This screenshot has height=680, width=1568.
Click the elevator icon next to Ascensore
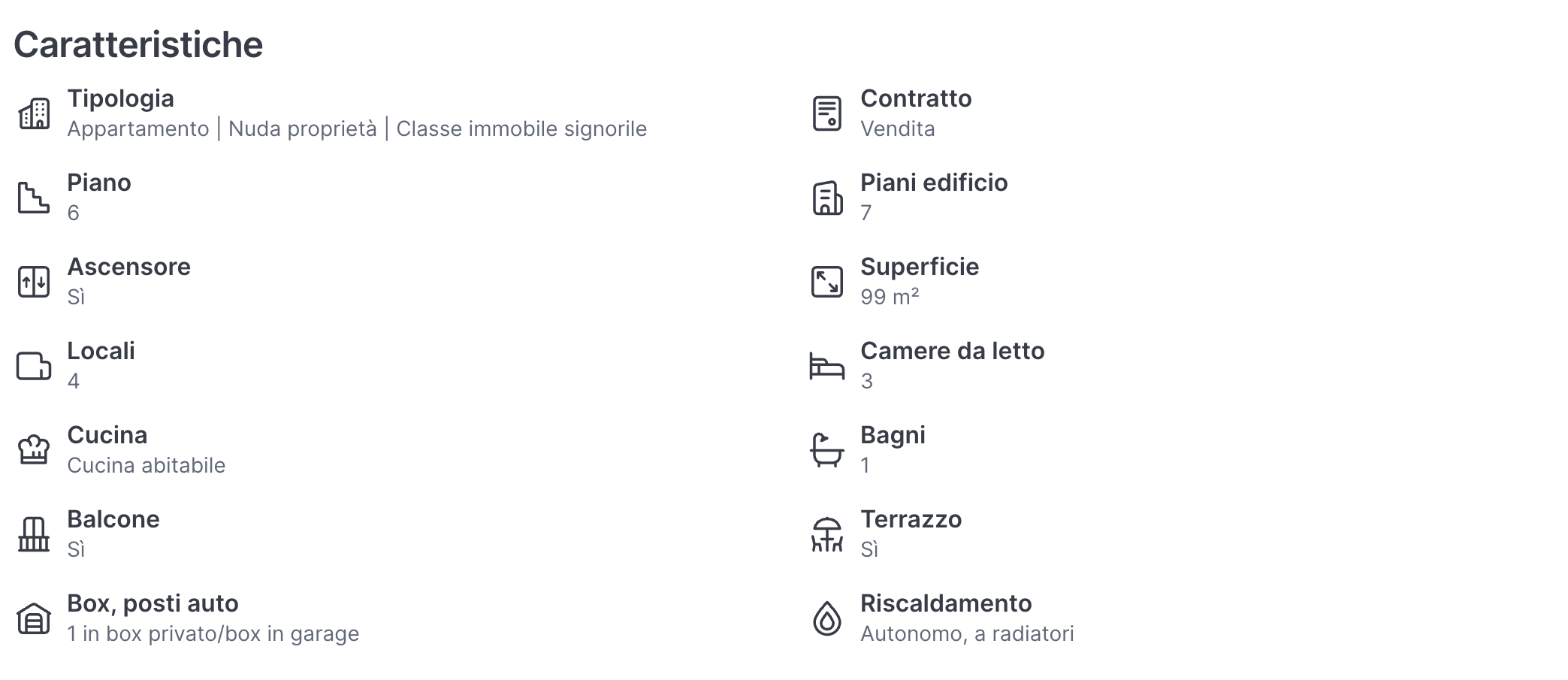click(34, 282)
